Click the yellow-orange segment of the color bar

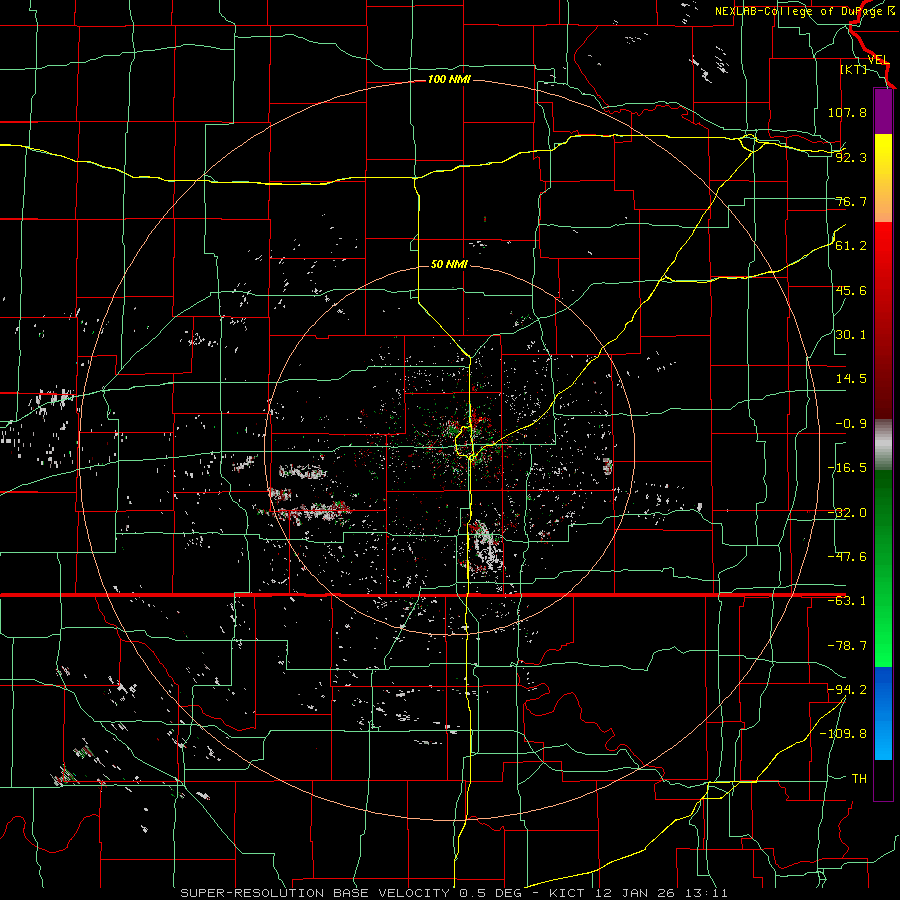883,178
